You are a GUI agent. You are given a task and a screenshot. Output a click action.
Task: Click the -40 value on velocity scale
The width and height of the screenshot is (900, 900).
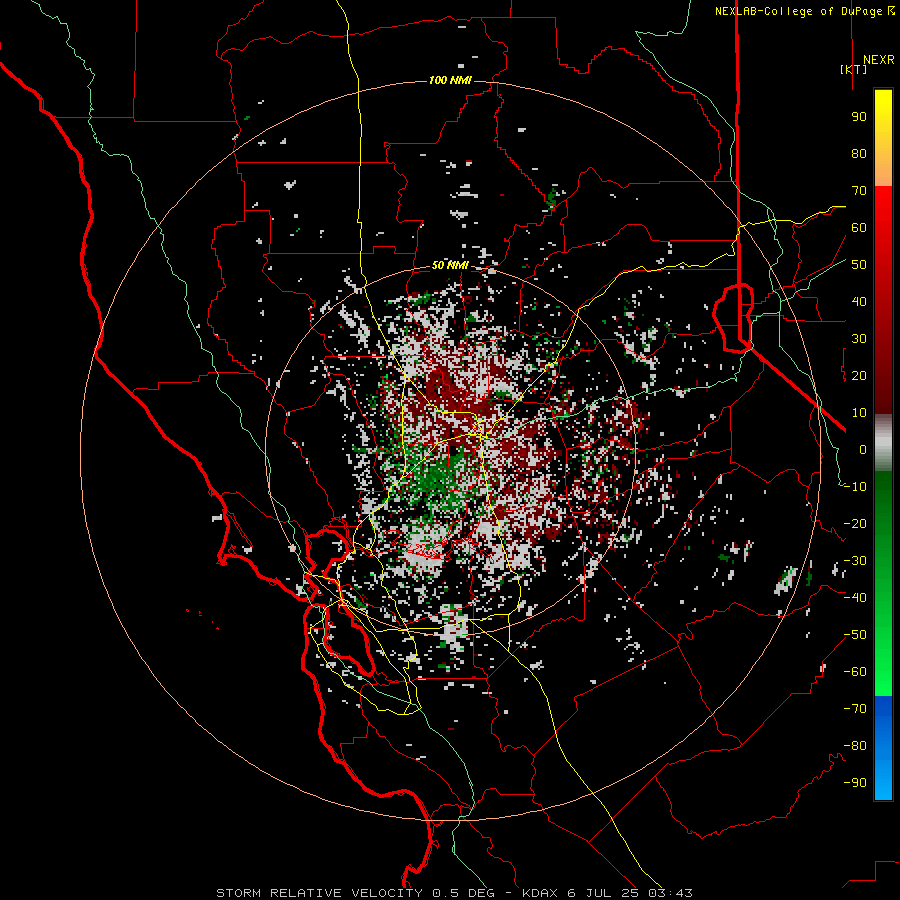[x=855, y=598]
